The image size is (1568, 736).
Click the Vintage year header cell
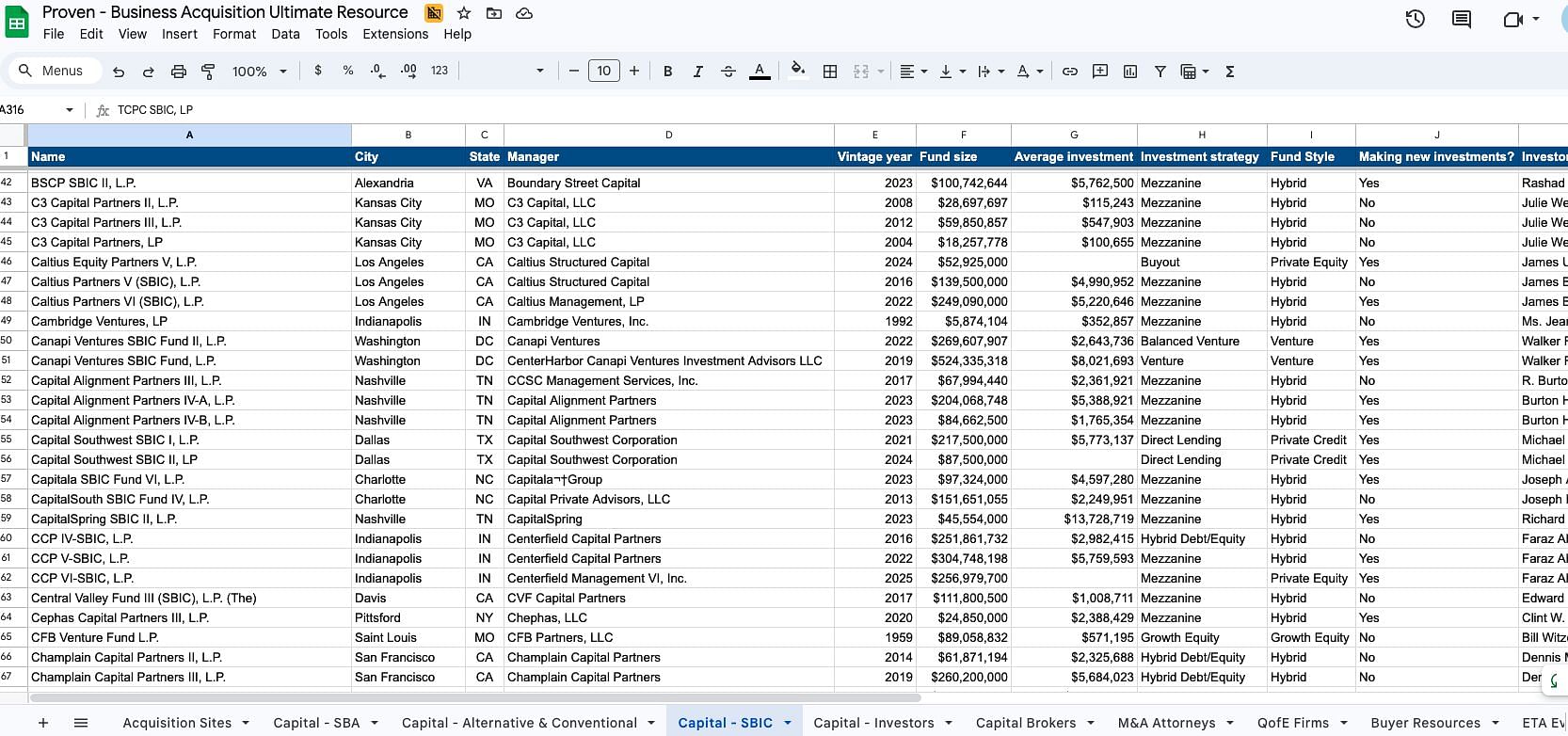tap(874, 157)
